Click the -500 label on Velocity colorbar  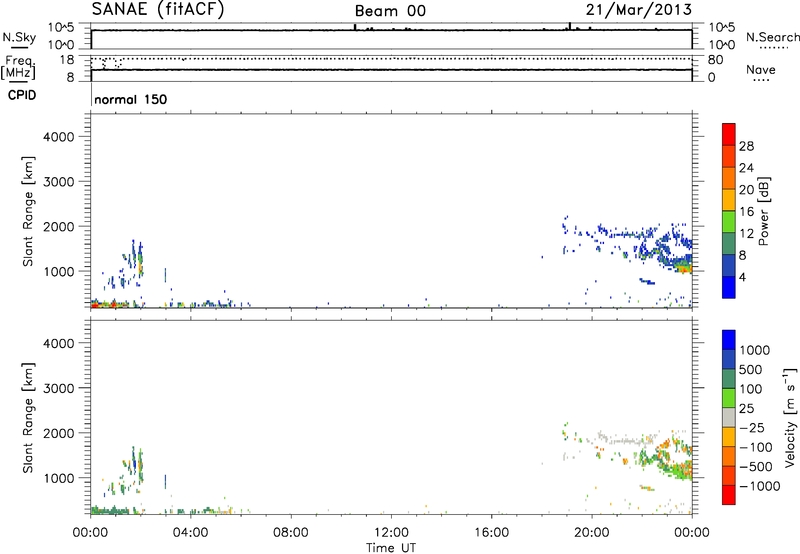coord(756,467)
